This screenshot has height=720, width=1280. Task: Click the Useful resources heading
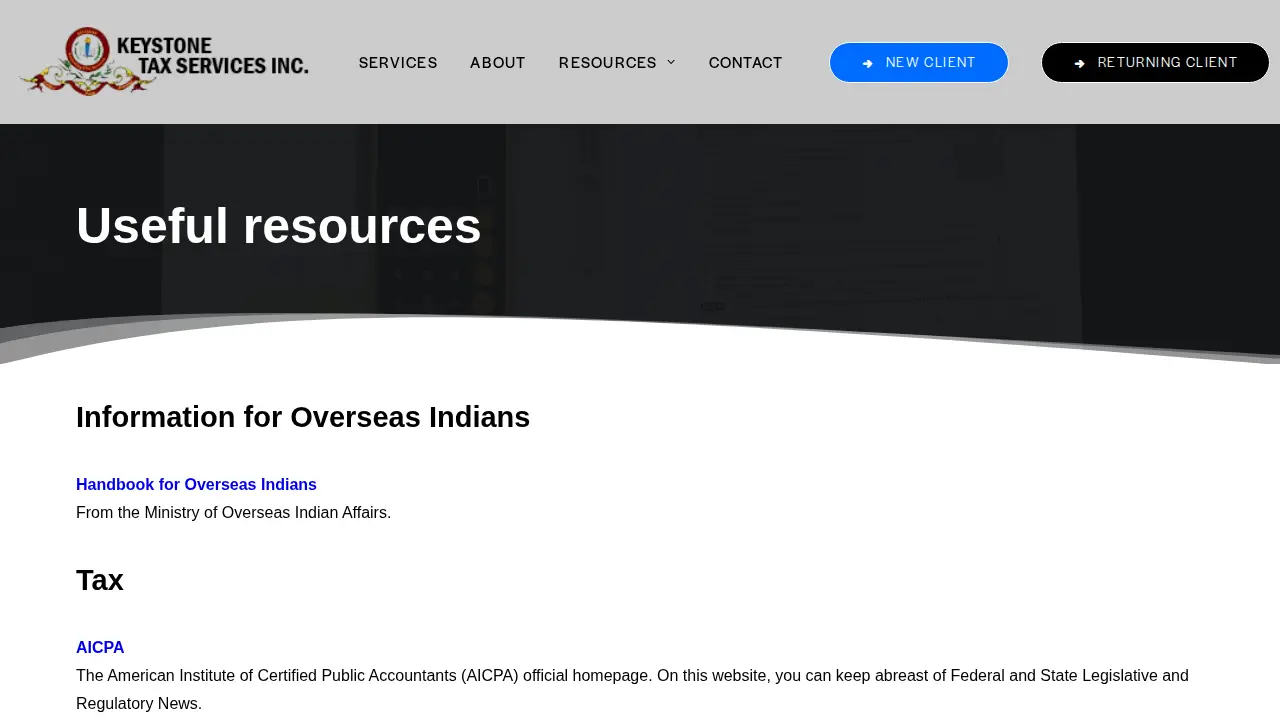tap(279, 225)
